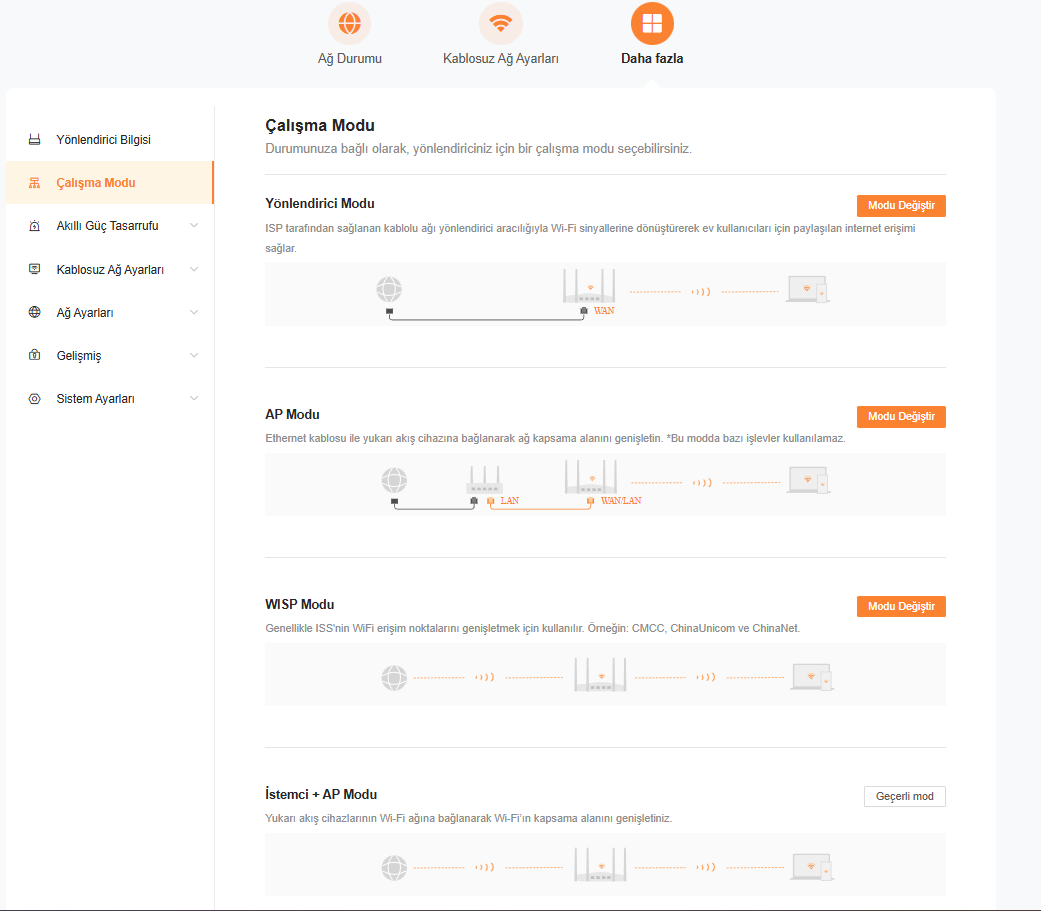Open Akıllı Güç Tasarrufu menu item
Viewport: 1041px width, 911px height.
[110, 226]
